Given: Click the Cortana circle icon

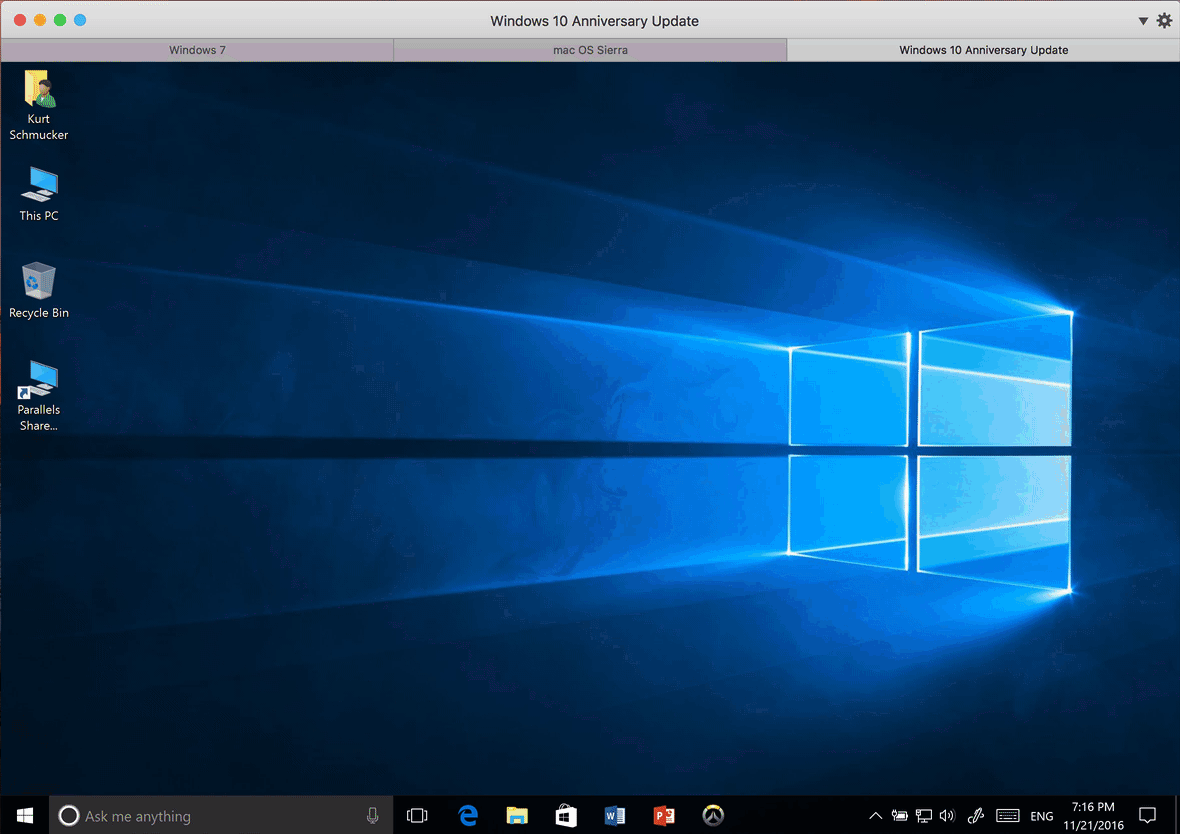Looking at the screenshot, I should click(x=68, y=816).
